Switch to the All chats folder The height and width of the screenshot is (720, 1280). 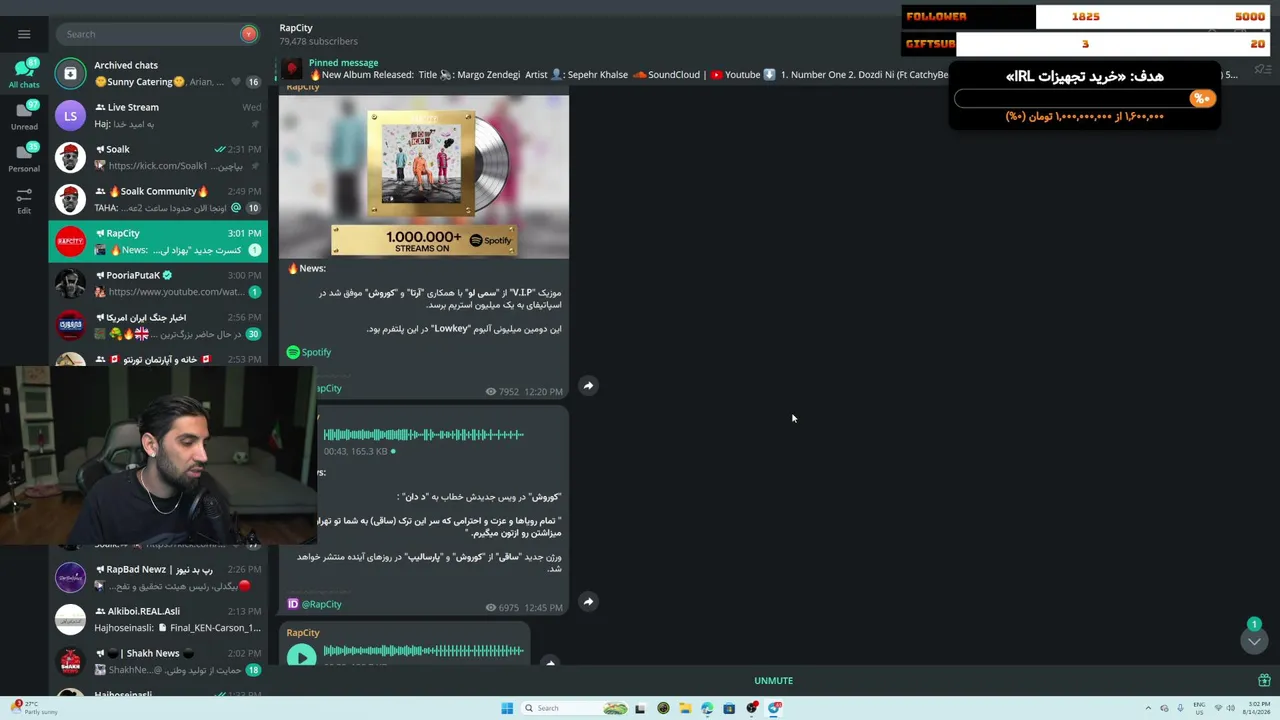point(24,74)
